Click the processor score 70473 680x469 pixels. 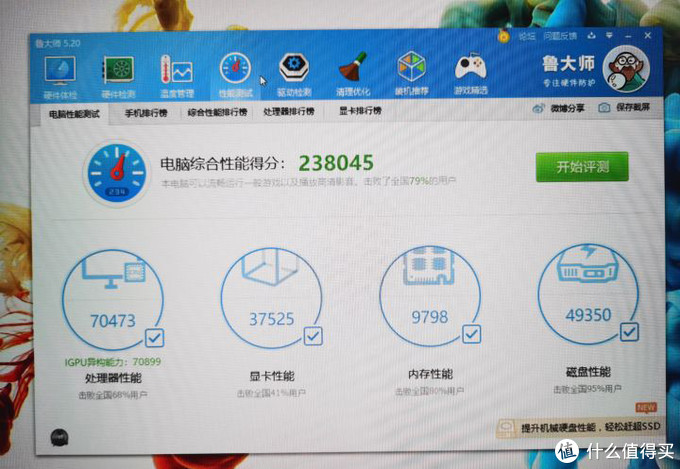click(x=113, y=321)
